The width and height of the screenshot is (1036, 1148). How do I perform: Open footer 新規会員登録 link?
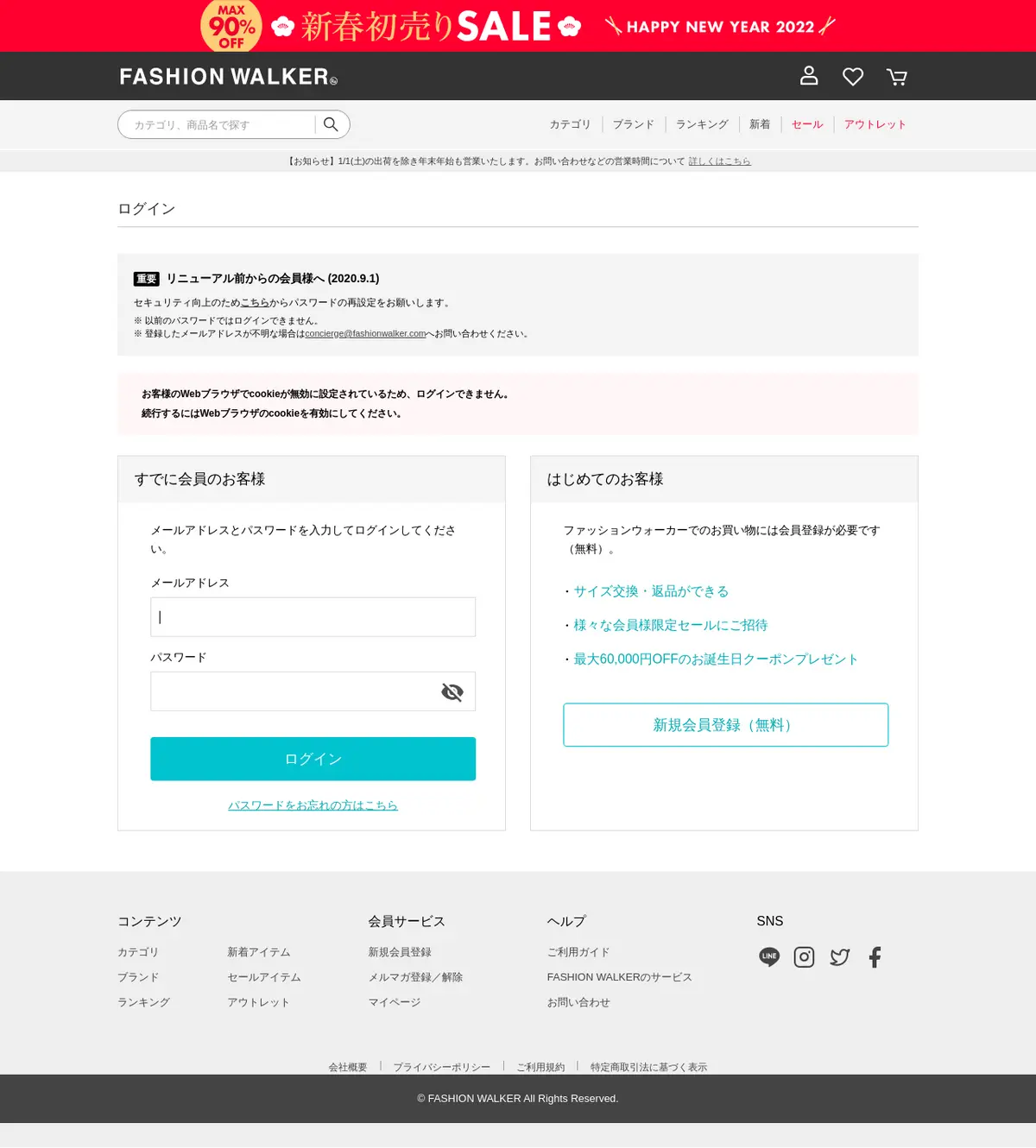pos(400,952)
